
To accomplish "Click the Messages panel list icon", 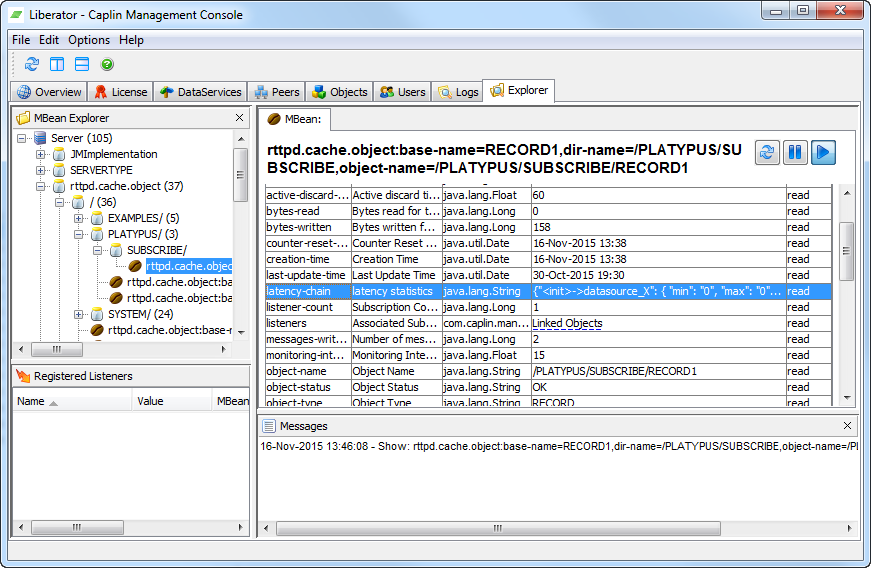I will [x=269, y=426].
